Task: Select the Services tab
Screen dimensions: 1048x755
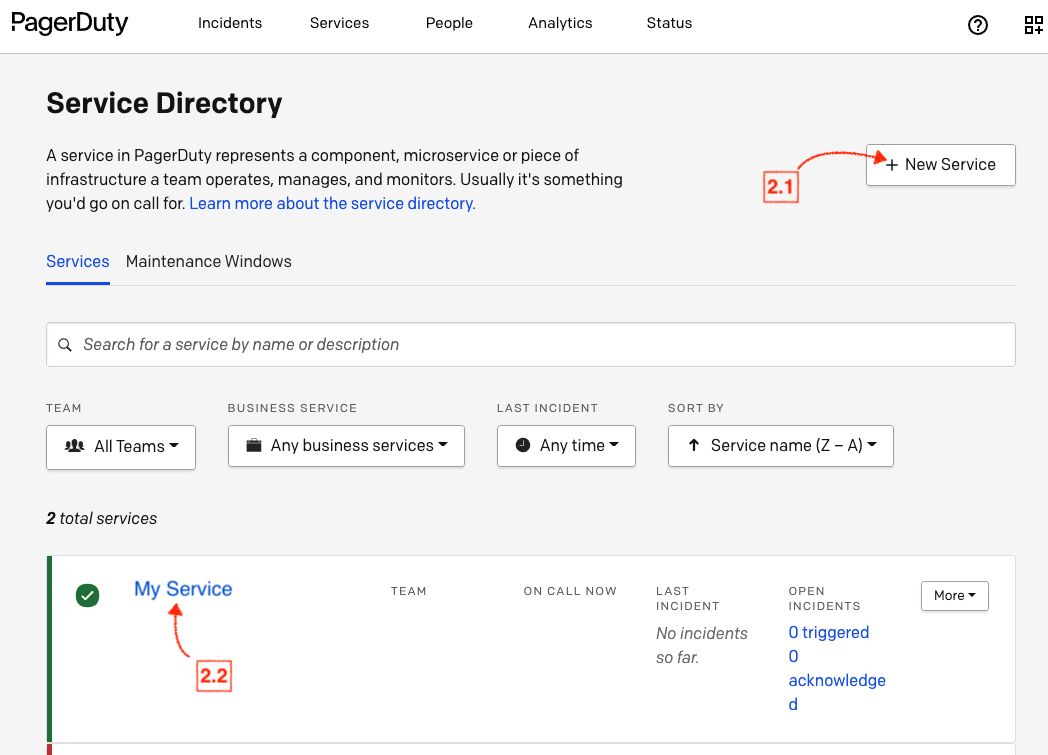Action: click(78, 261)
